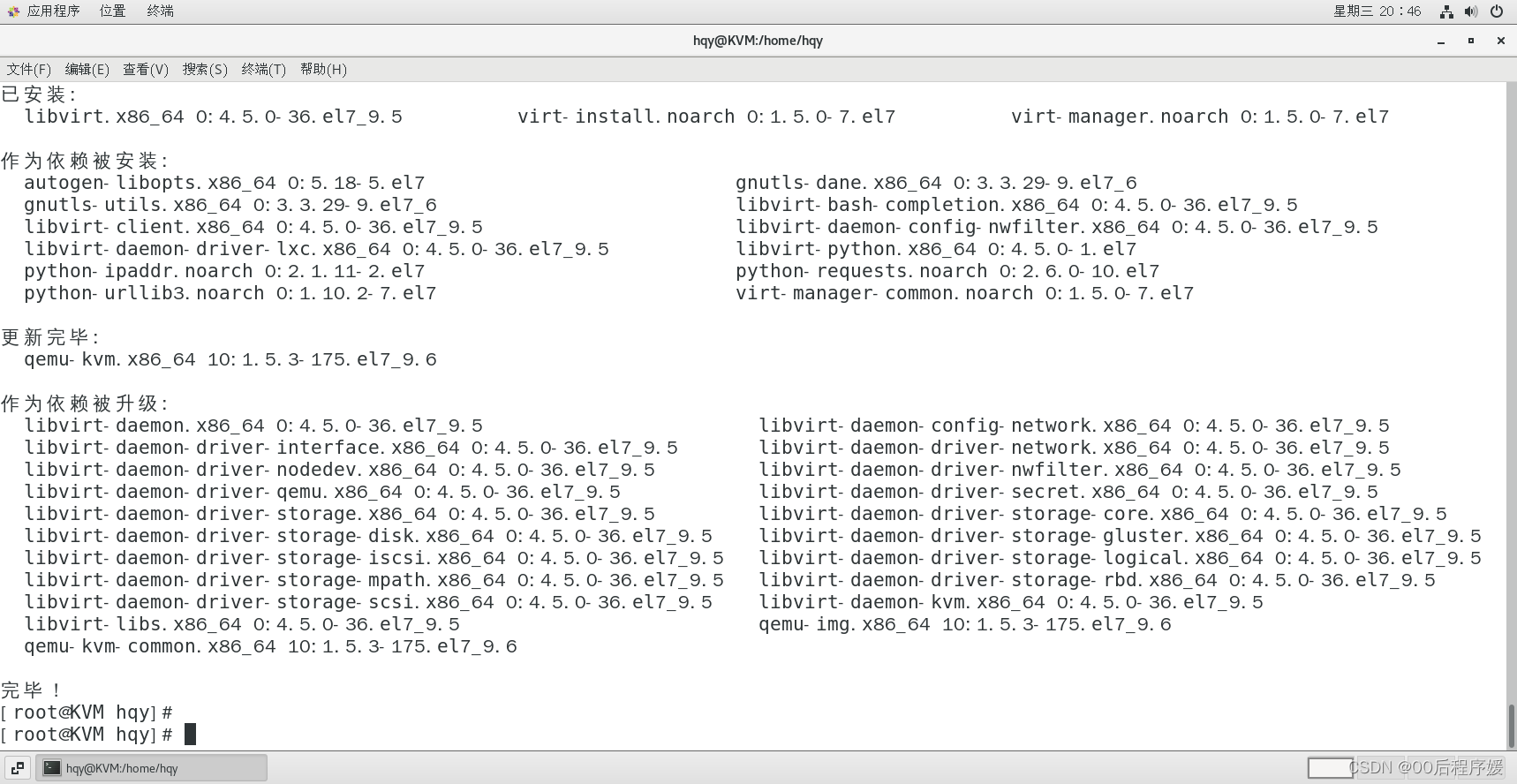Image resolution: width=1517 pixels, height=784 pixels.
Task: Click python-ipaddr.noarch package line
Action: coord(224,271)
